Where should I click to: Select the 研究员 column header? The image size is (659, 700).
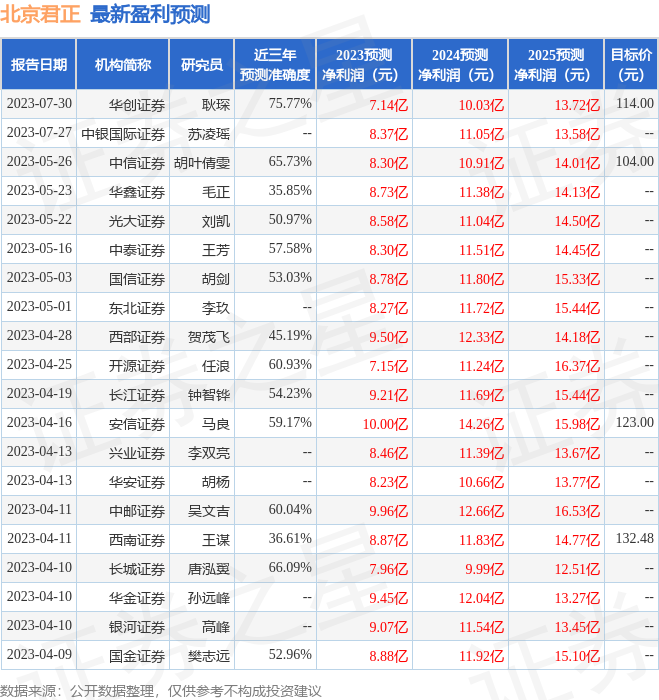click(202, 65)
